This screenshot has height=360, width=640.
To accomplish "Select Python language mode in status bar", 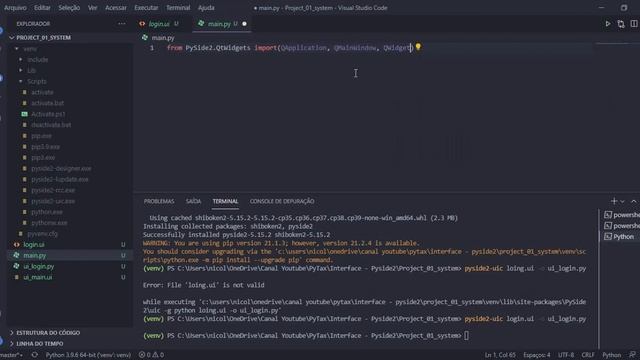I will pos(611,355).
